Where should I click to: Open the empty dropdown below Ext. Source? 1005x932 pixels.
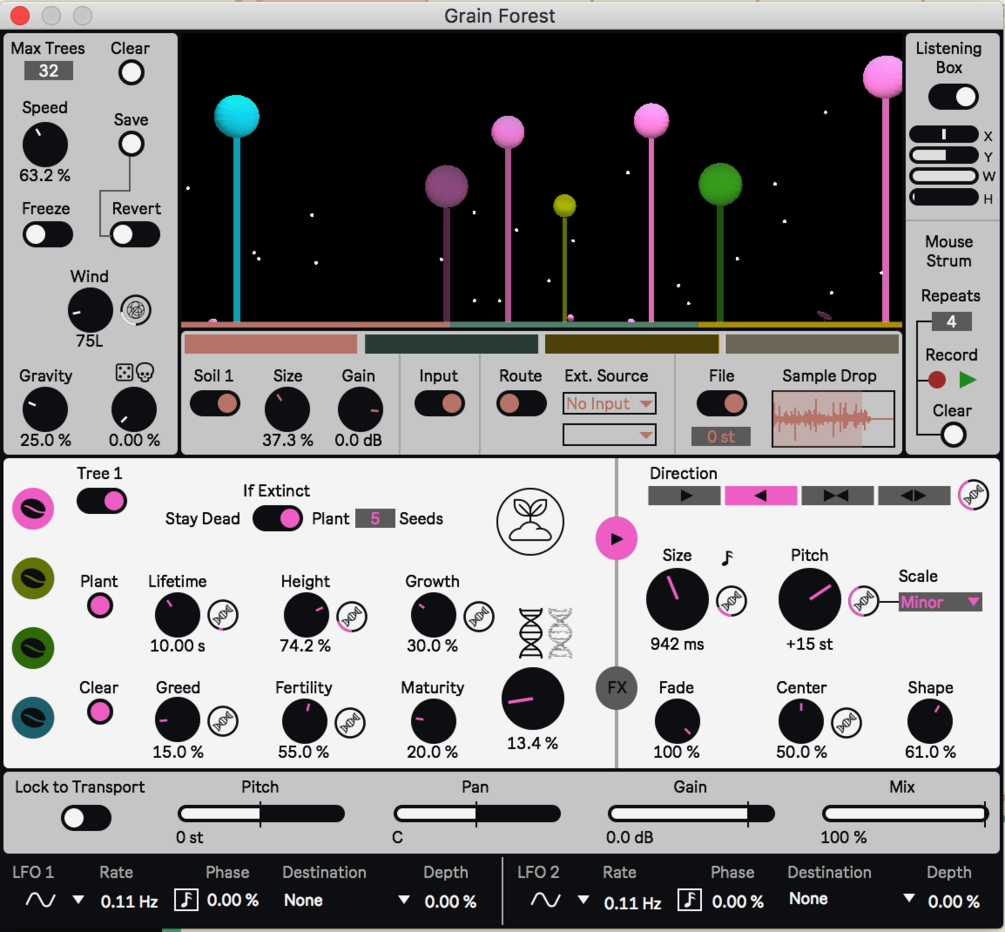(609, 435)
